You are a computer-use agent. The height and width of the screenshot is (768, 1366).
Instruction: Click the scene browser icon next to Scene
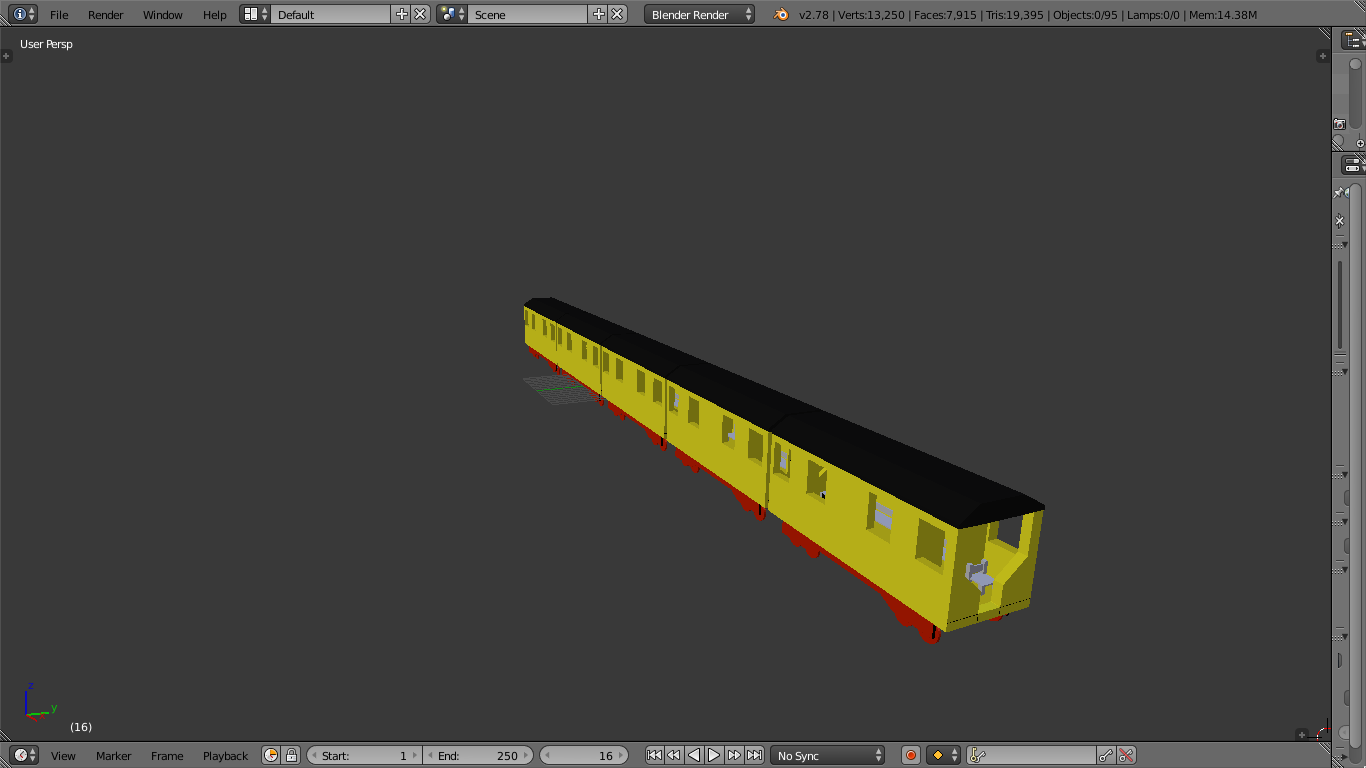tap(448, 14)
